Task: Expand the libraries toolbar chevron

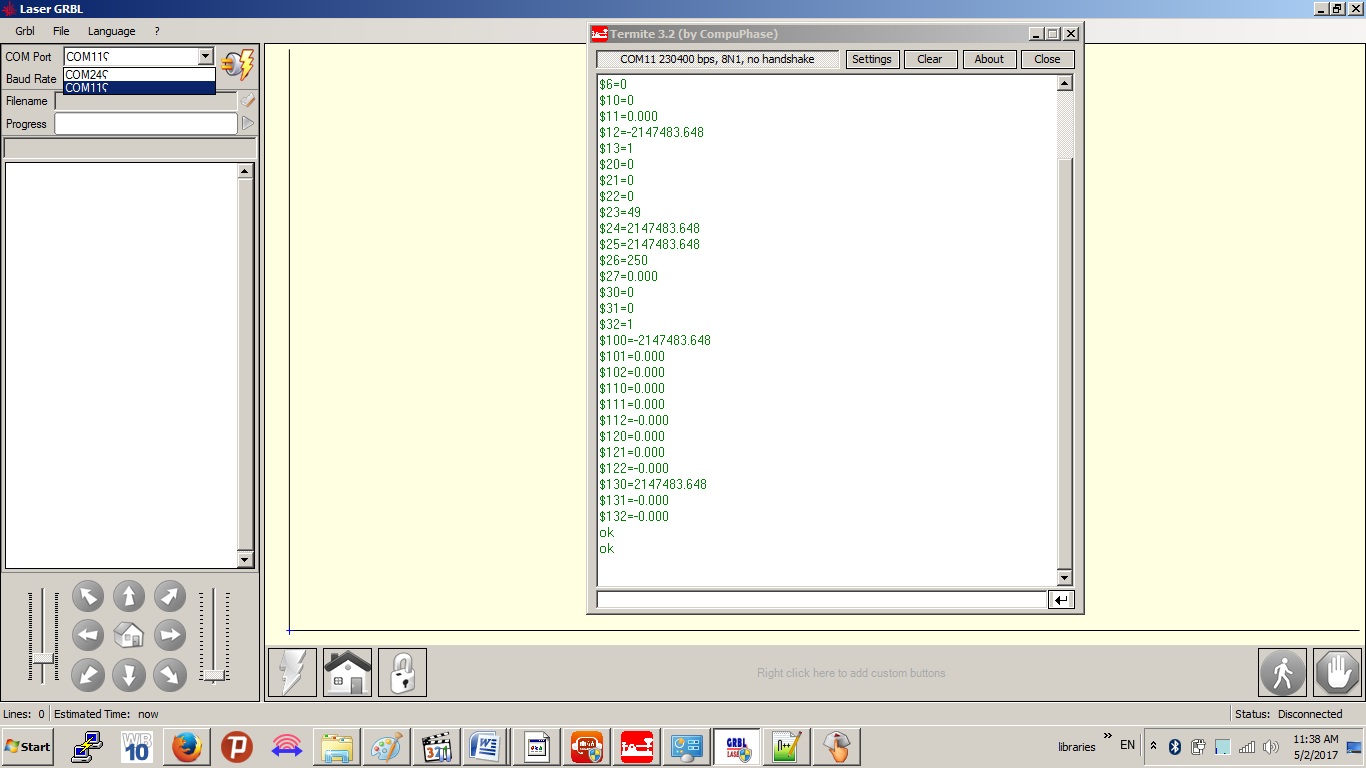Action: (1108, 737)
